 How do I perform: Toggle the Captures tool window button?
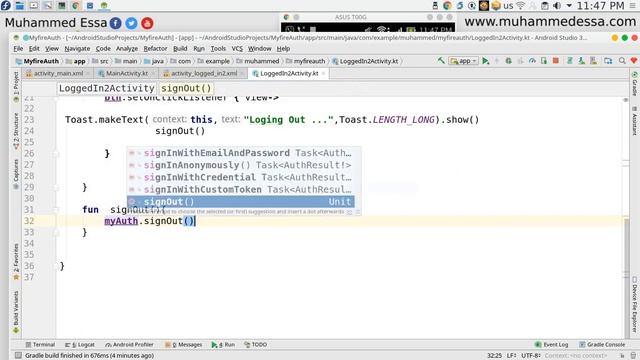(x=16, y=174)
